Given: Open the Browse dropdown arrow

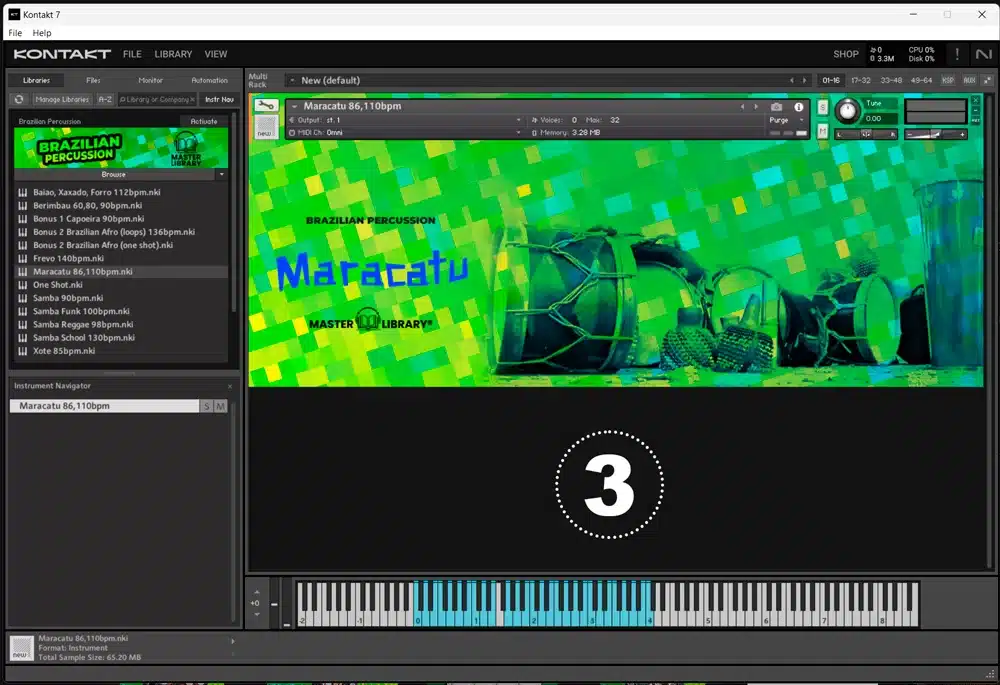Looking at the screenshot, I should (221, 174).
